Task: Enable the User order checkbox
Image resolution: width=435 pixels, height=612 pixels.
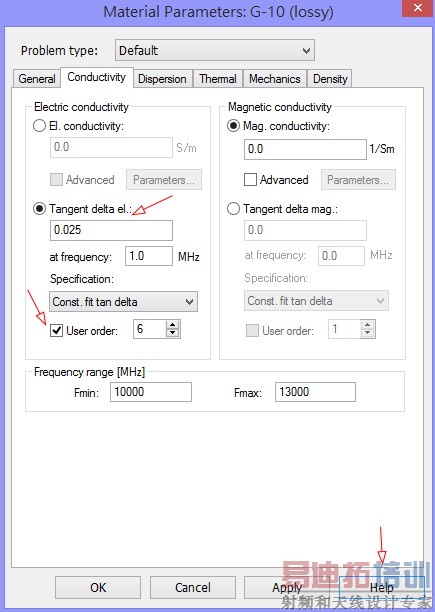Action: (57, 331)
